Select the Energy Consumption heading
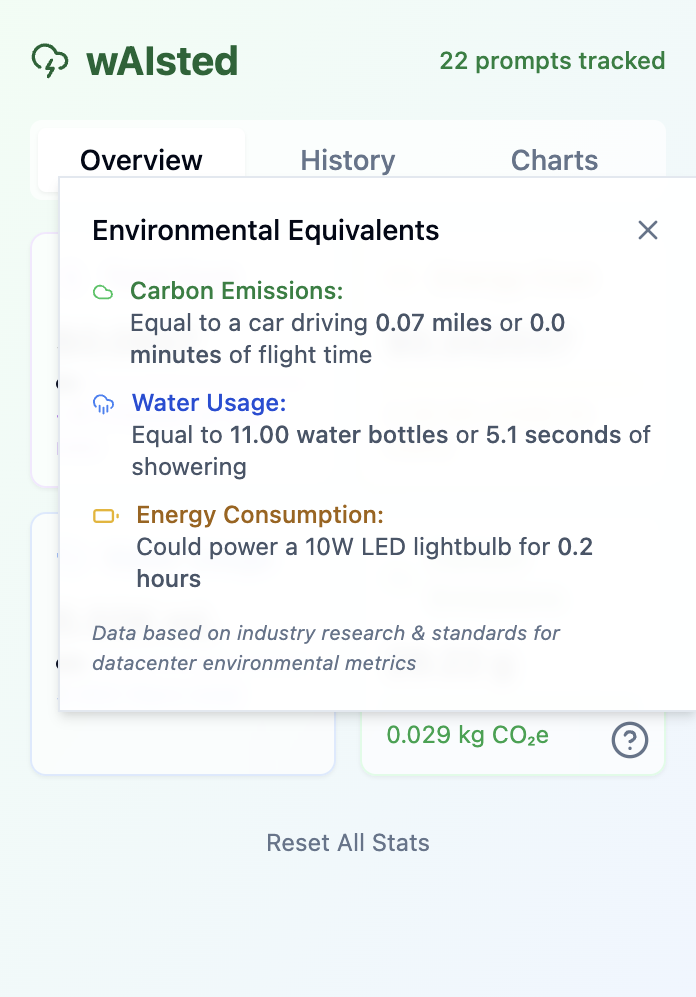The width and height of the screenshot is (696, 997). point(260,516)
